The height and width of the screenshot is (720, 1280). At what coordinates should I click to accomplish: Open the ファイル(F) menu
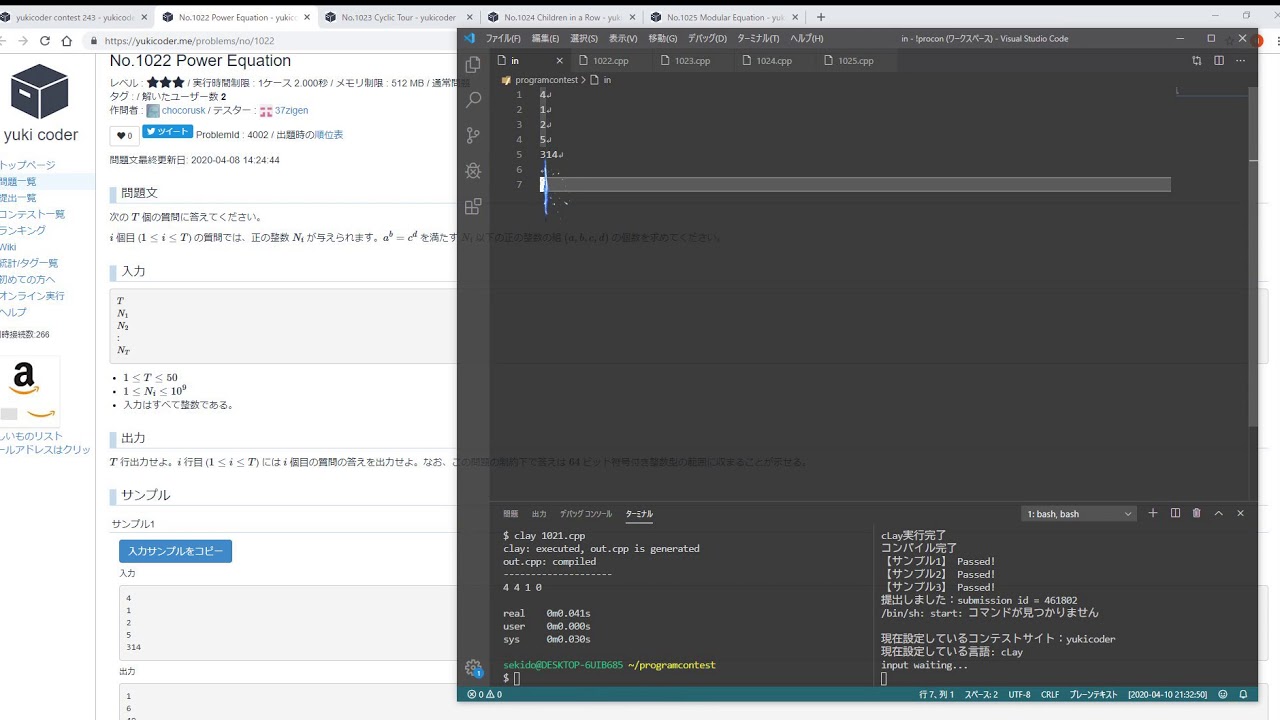(503, 38)
